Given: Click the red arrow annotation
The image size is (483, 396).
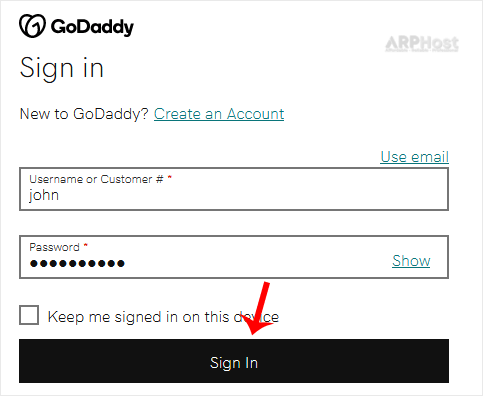Looking at the screenshot, I should point(258,309).
